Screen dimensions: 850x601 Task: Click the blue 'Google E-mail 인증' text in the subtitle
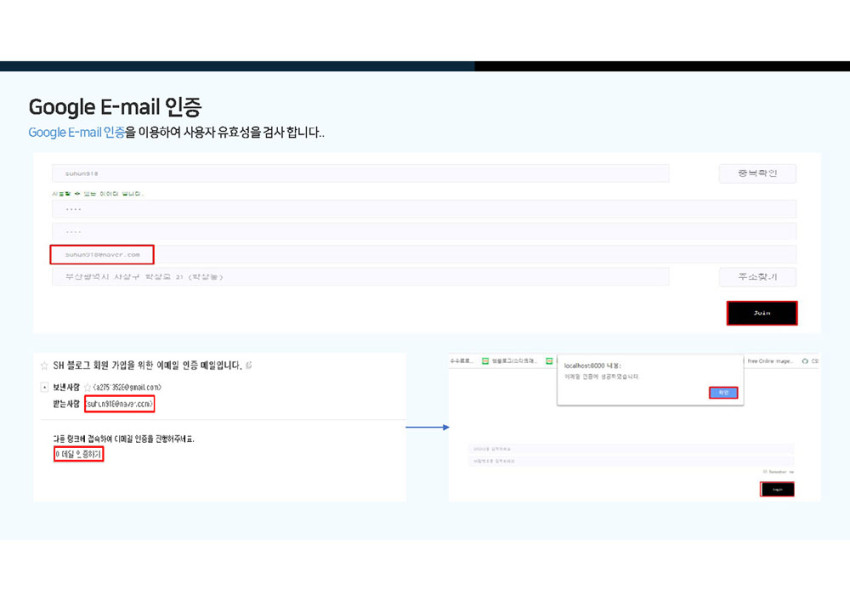pyautogui.click(x=76, y=133)
